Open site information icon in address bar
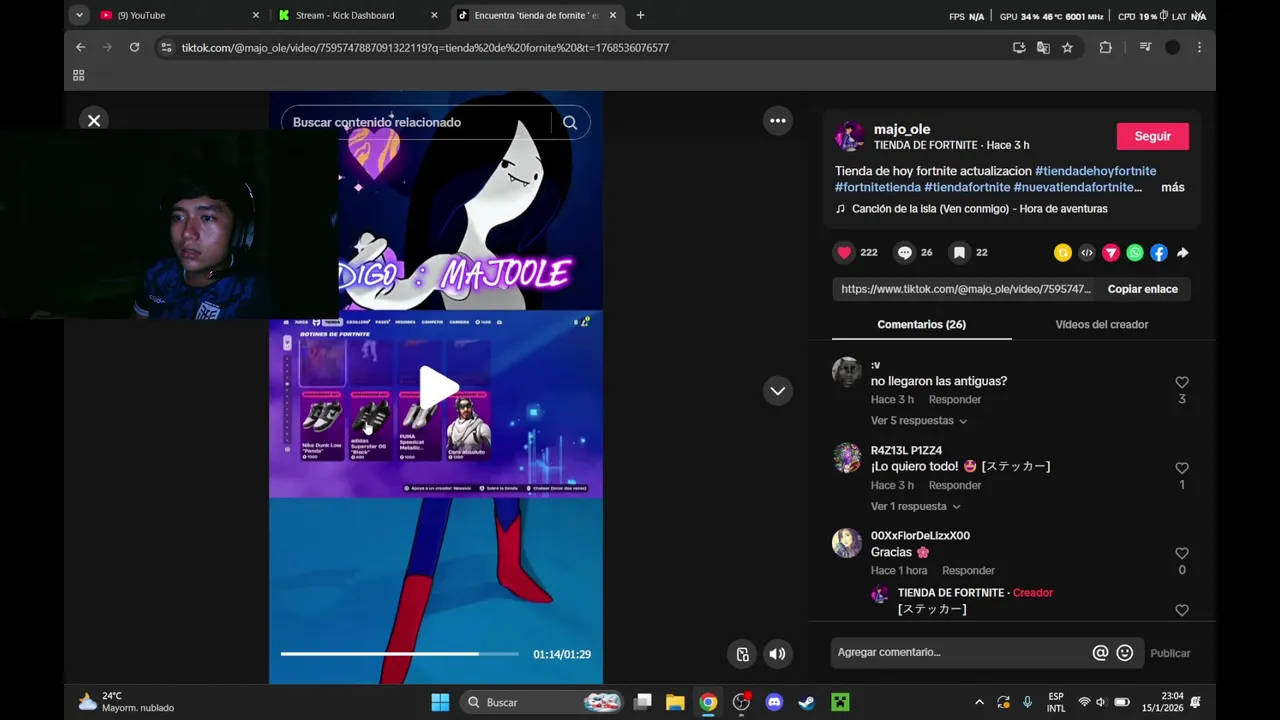The image size is (1280, 720). 166,47
